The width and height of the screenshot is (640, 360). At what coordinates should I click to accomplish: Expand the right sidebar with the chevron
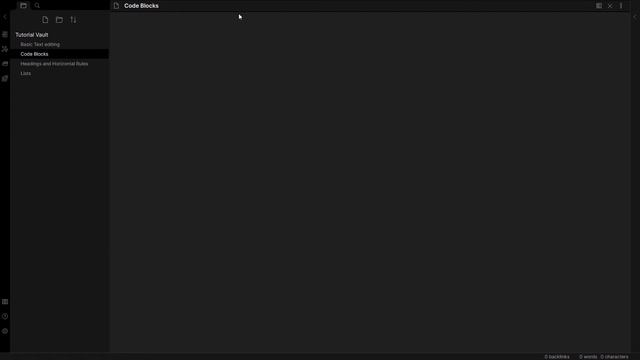pos(635,17)
